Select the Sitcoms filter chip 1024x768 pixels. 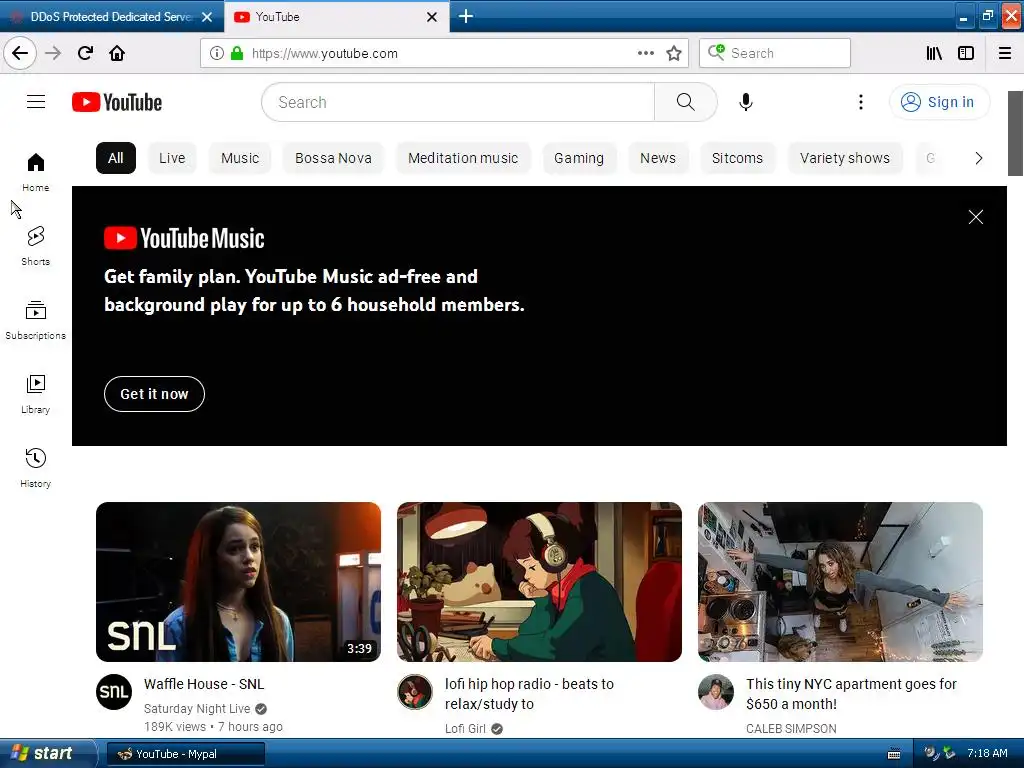click(x=737, y=158)
